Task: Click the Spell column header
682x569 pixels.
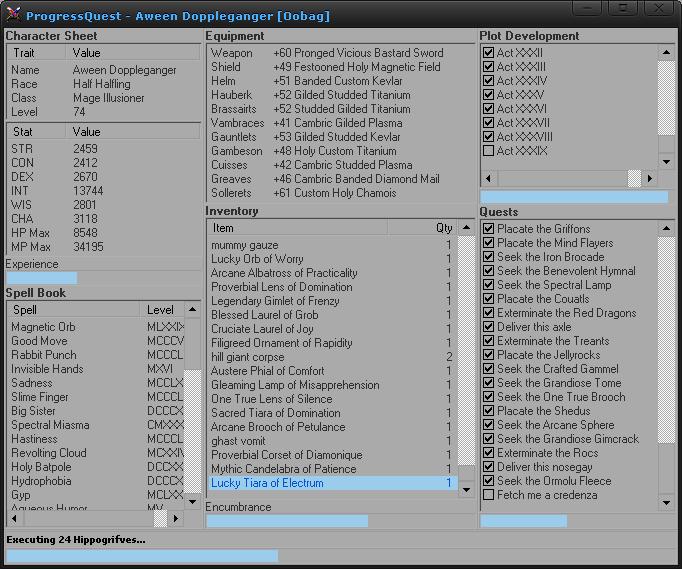Action: [x=74, y=310]
